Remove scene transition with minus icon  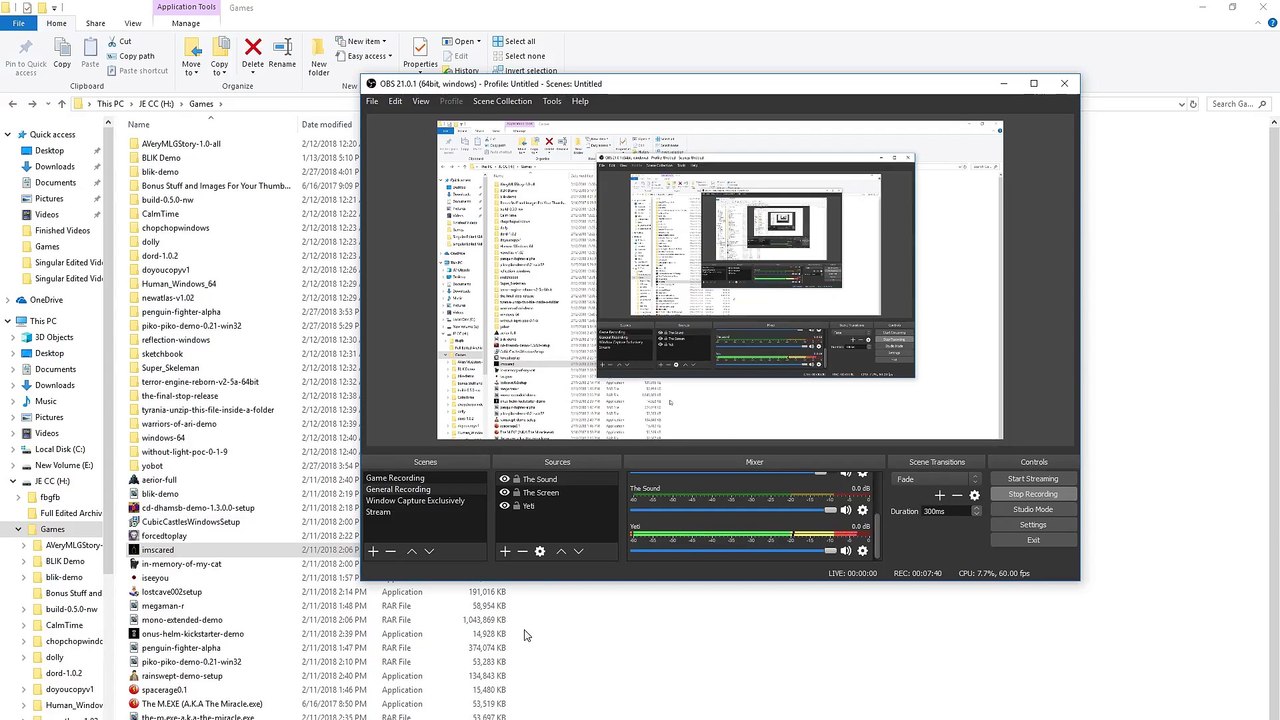[x=957, y=495]
